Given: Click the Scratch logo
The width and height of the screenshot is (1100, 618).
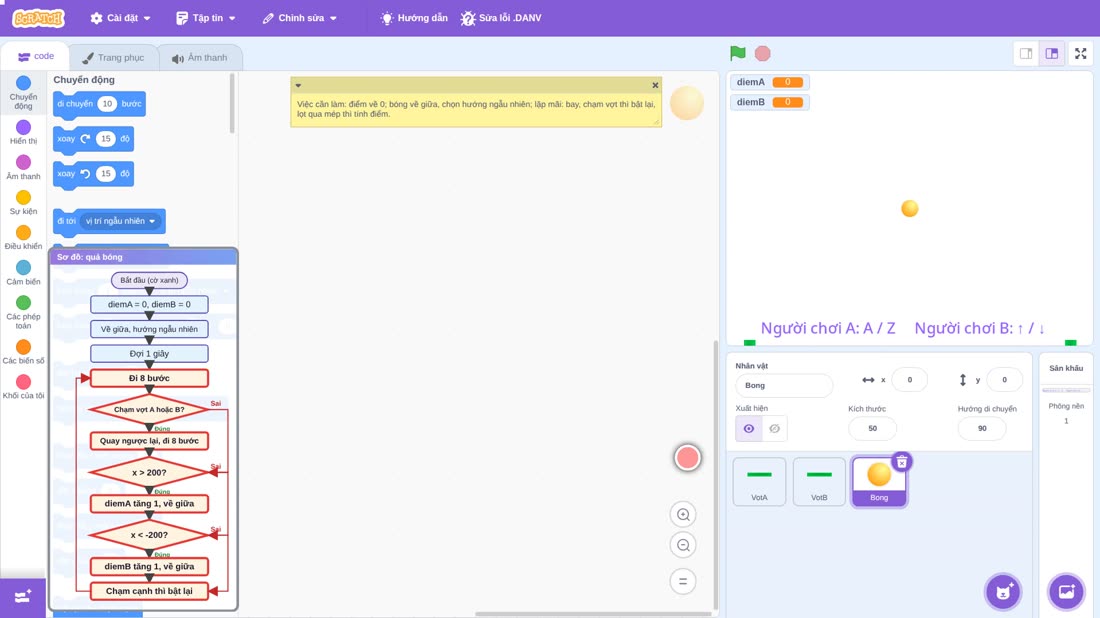Looking at the screenshot, I should pos(39,18).
